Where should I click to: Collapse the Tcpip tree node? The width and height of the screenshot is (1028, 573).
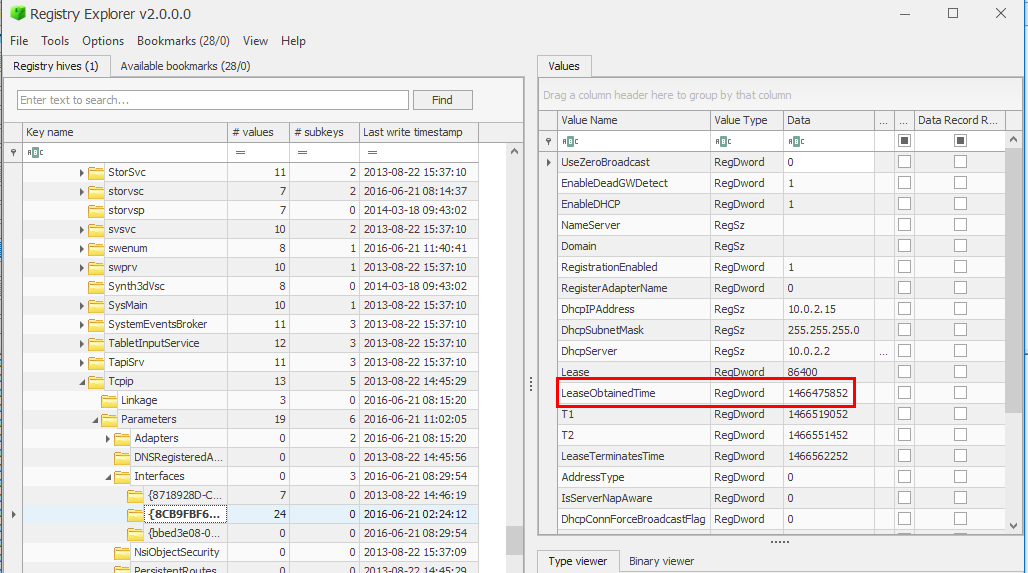coord(82,382)
